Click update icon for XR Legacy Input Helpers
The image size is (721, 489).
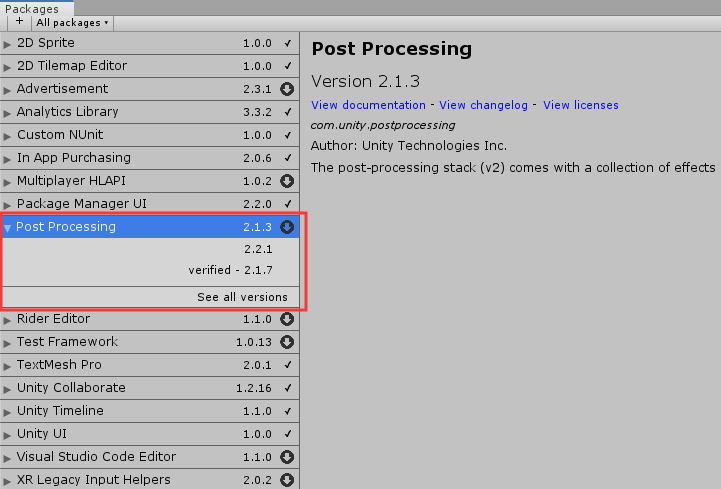[x=287, y=480]
